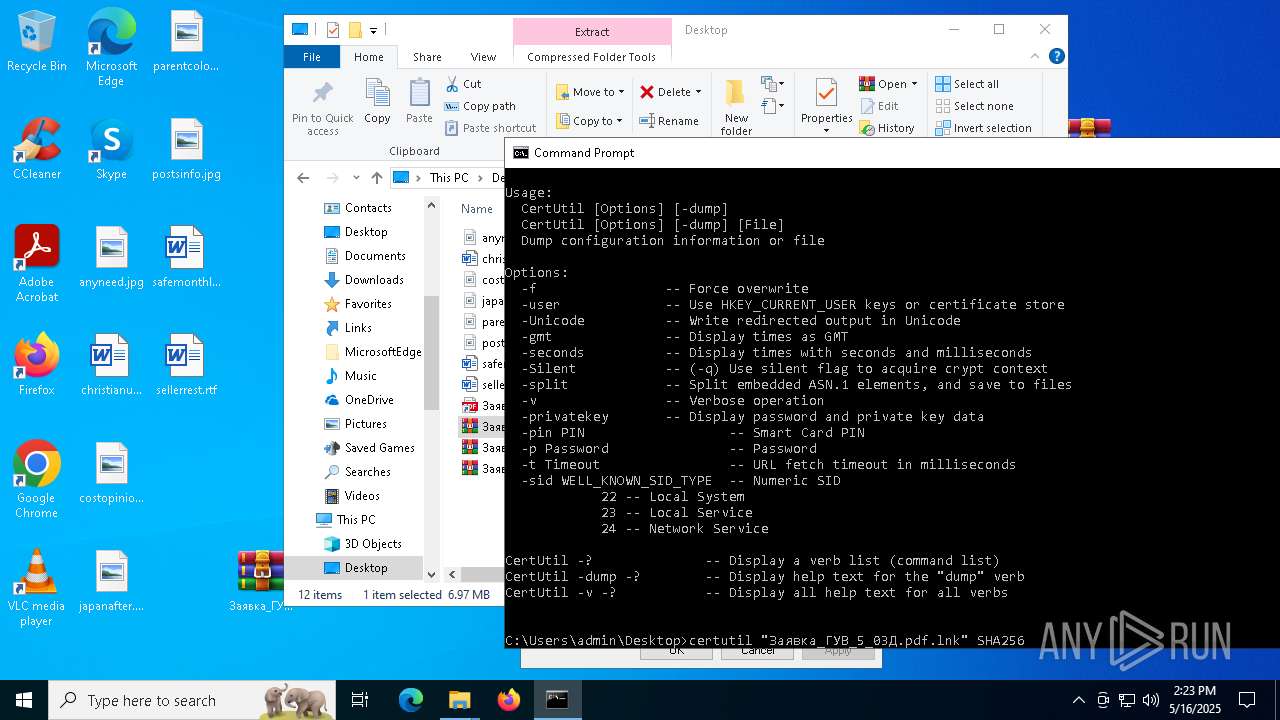Click the Copy ribbon button
The height and width of the screenshot is (720, 1280).
pyautogui.click(x=377, y=102)
